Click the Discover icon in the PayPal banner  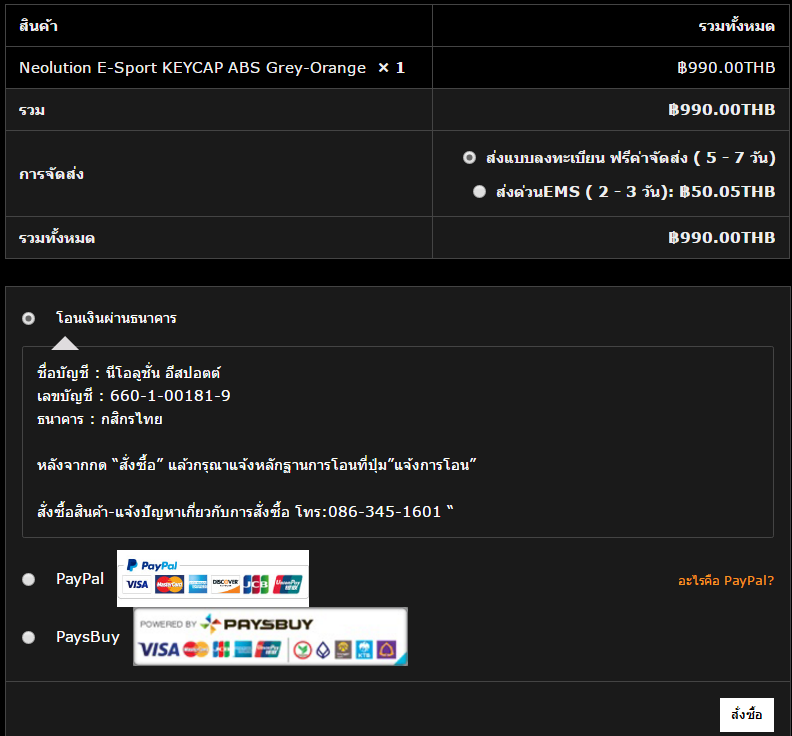226,584
